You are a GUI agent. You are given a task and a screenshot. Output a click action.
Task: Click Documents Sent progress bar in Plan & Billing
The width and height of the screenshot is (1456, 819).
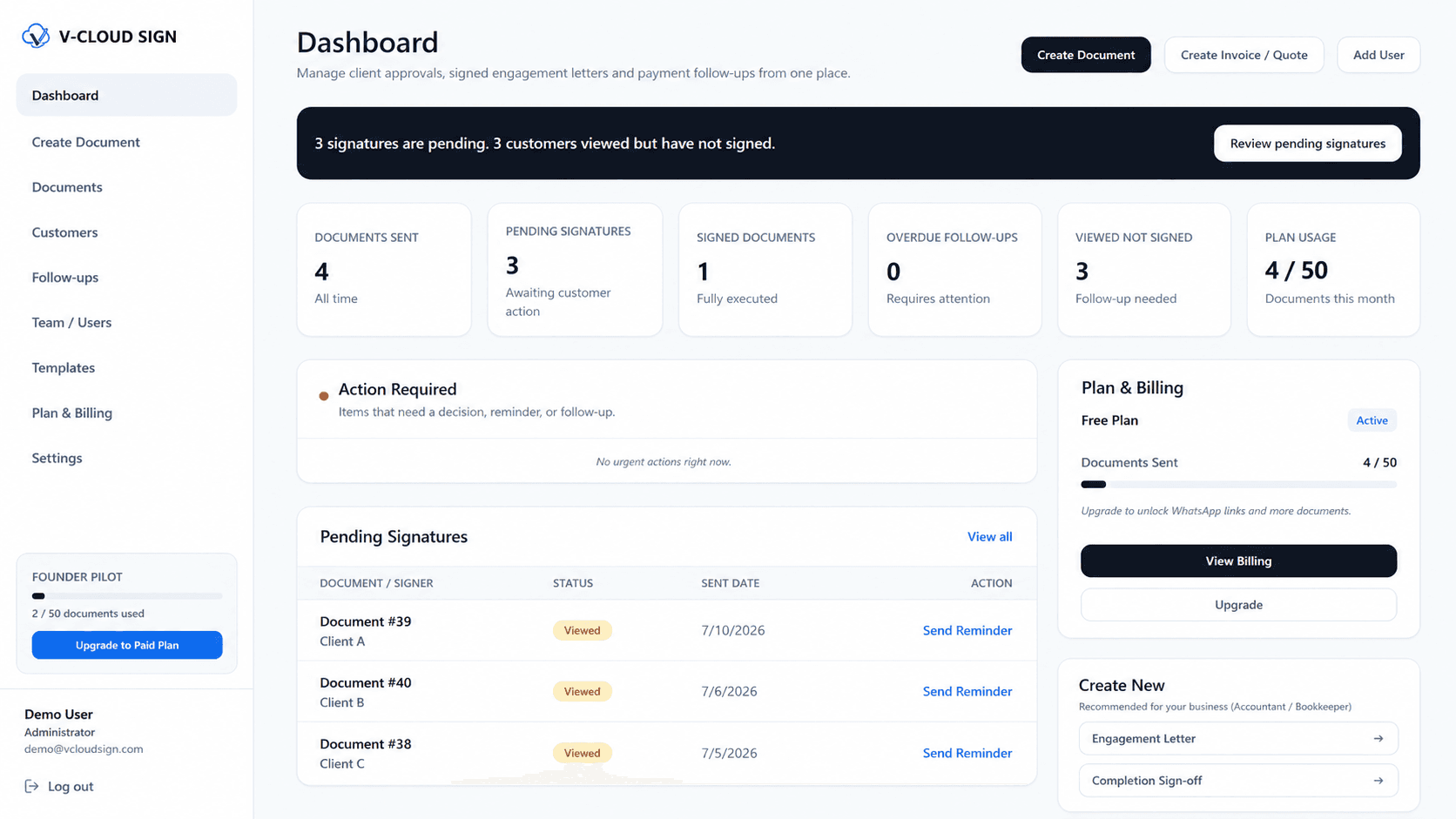coord(1238,484)
